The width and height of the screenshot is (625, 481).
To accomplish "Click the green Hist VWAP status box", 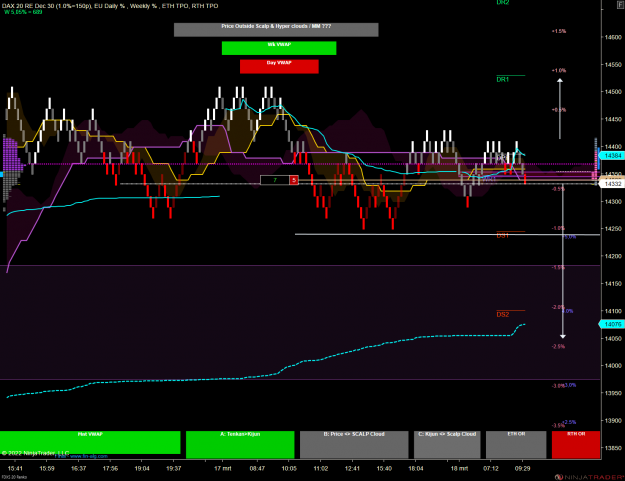I will pyautogui.click(x=90, y=442).
